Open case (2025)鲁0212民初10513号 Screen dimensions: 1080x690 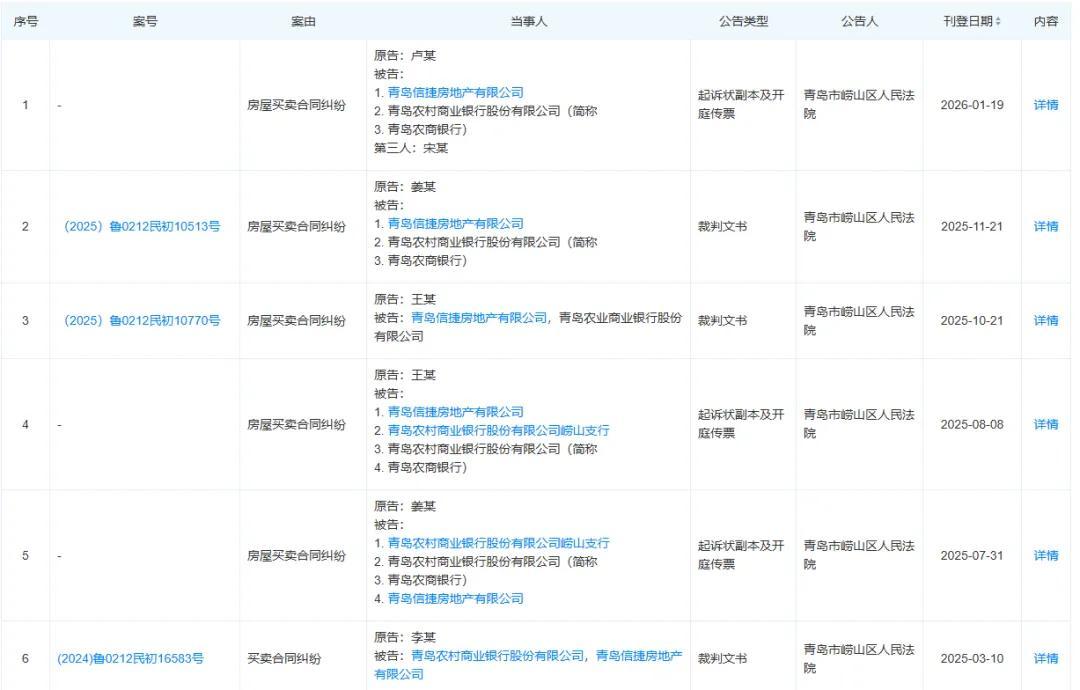[142, 226]
